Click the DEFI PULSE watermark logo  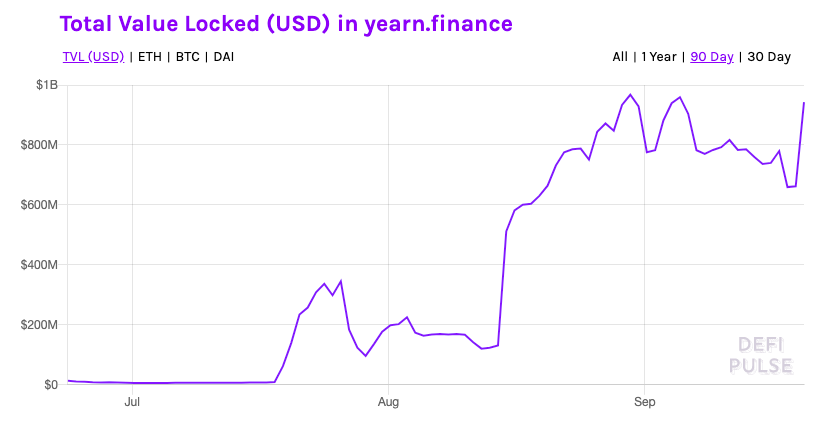coord(765,355)
